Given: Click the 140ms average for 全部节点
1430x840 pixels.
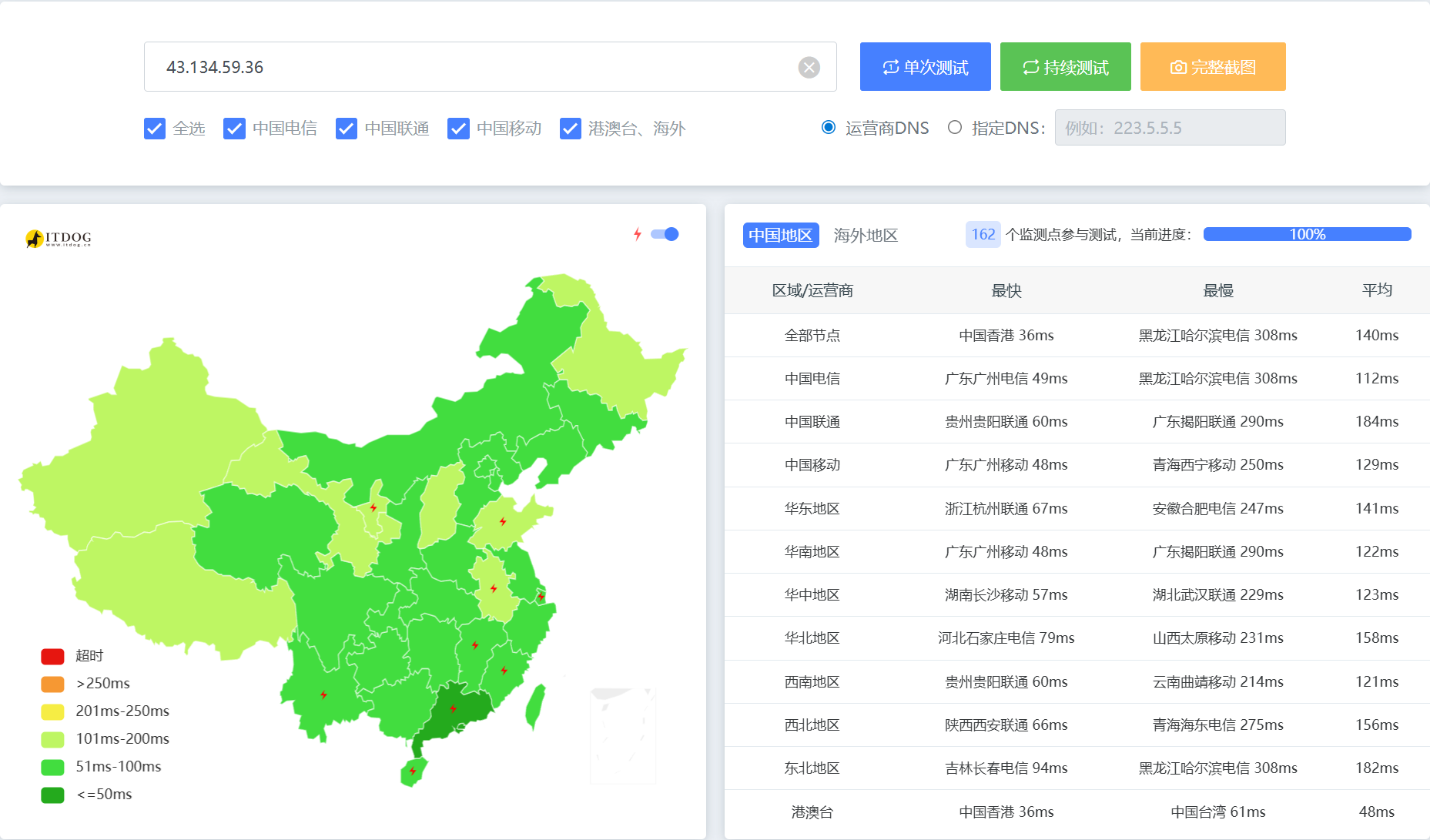Looking at the screenshot, I should (x=1377, y=336).
